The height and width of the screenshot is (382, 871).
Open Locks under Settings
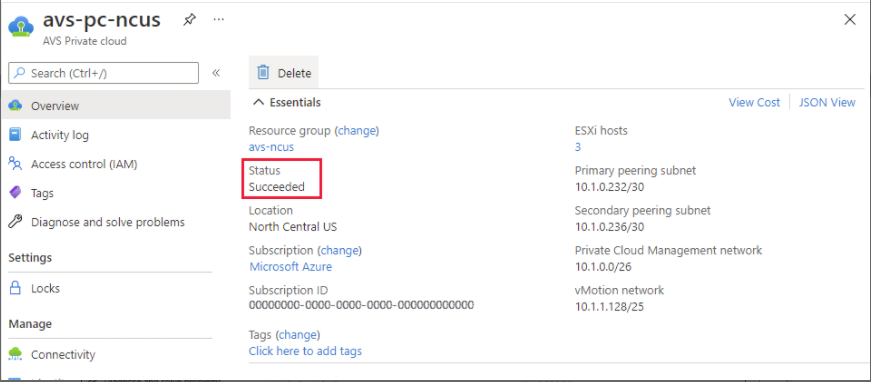45,288
